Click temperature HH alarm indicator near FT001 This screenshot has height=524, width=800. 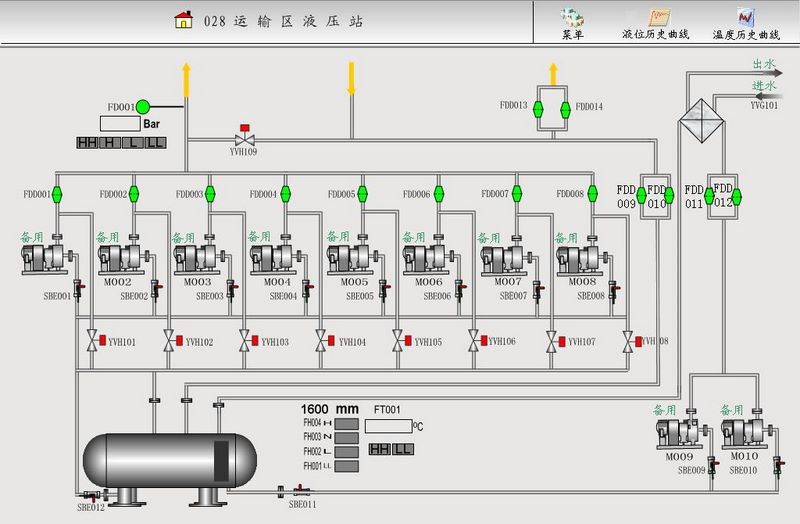point(380,450)
